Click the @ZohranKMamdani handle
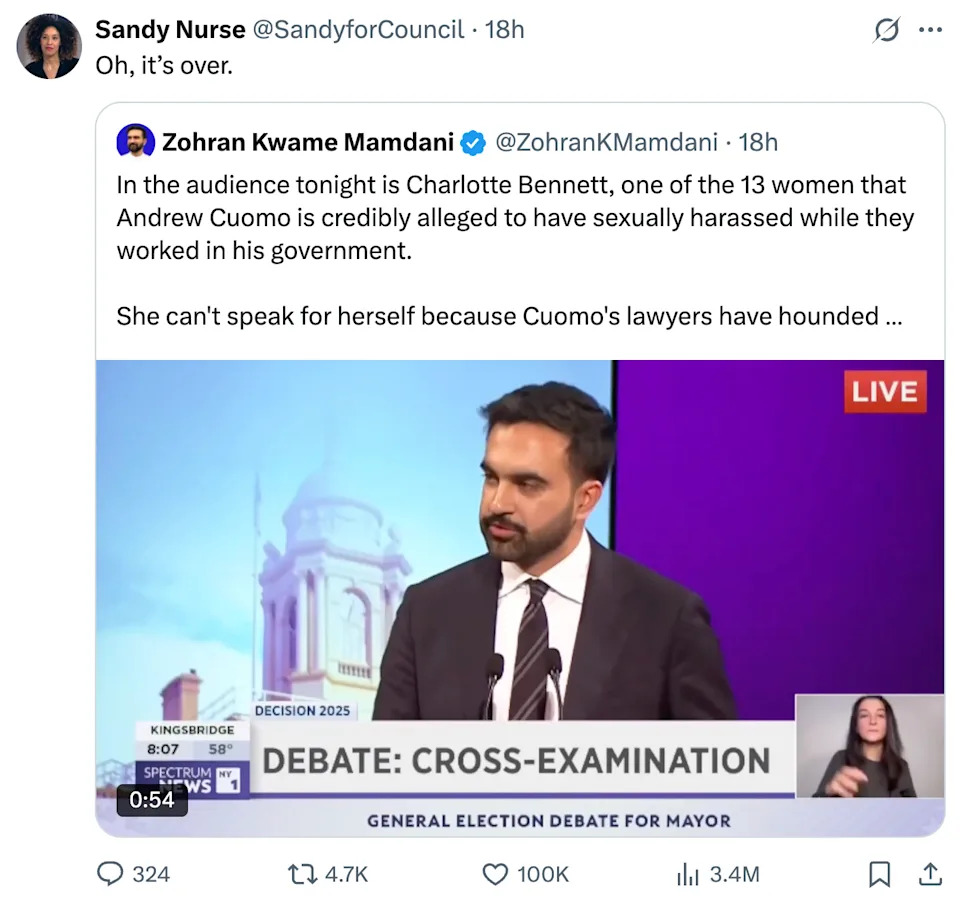 (606, 142)
